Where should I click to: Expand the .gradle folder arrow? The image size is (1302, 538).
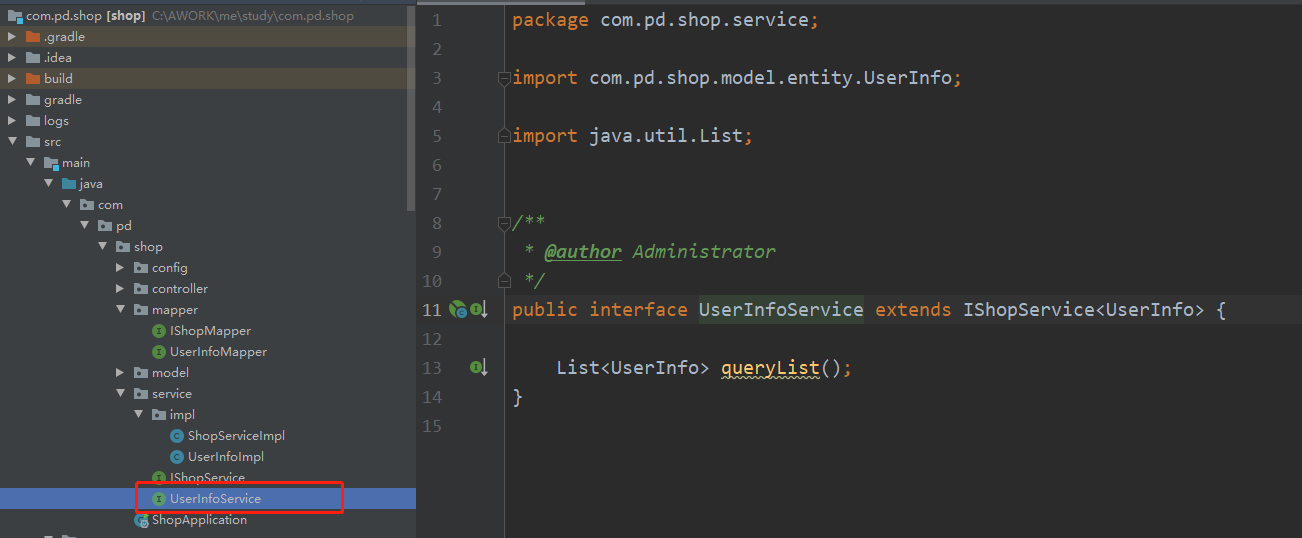click(x=12, y=36)
